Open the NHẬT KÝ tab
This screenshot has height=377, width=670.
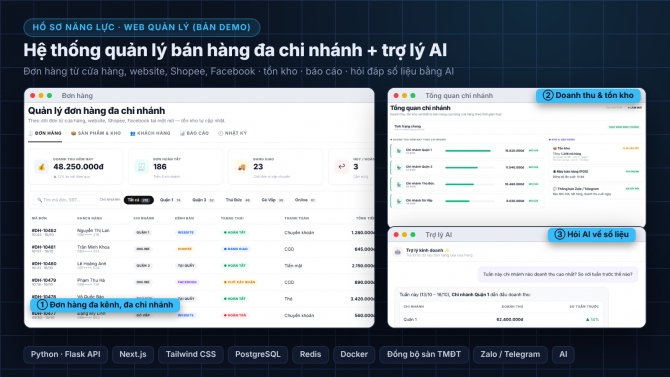pos(232,133)
